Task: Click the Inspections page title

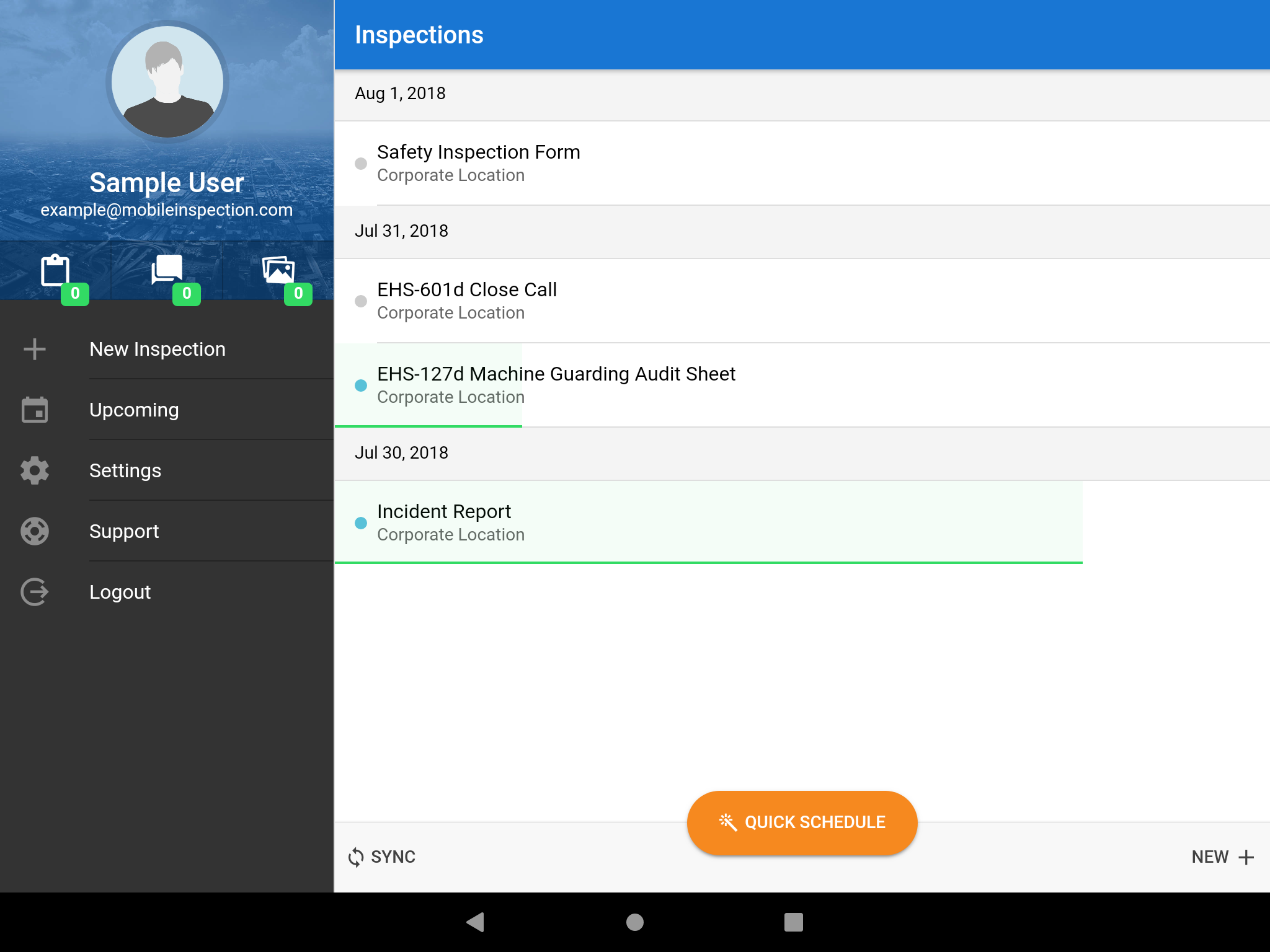Action: pyautogui.click(x=419, y=35)
